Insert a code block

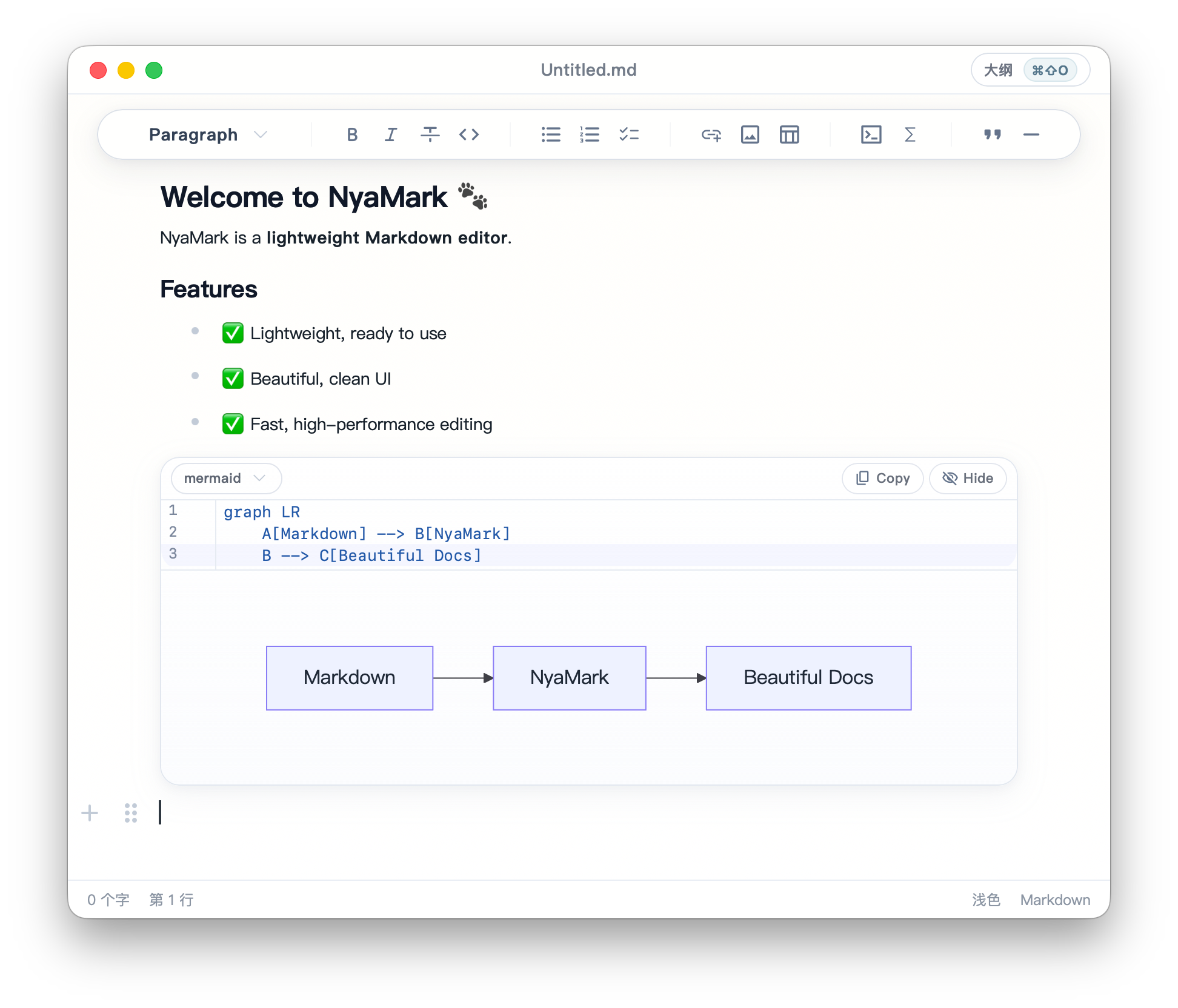pos(871,134)
